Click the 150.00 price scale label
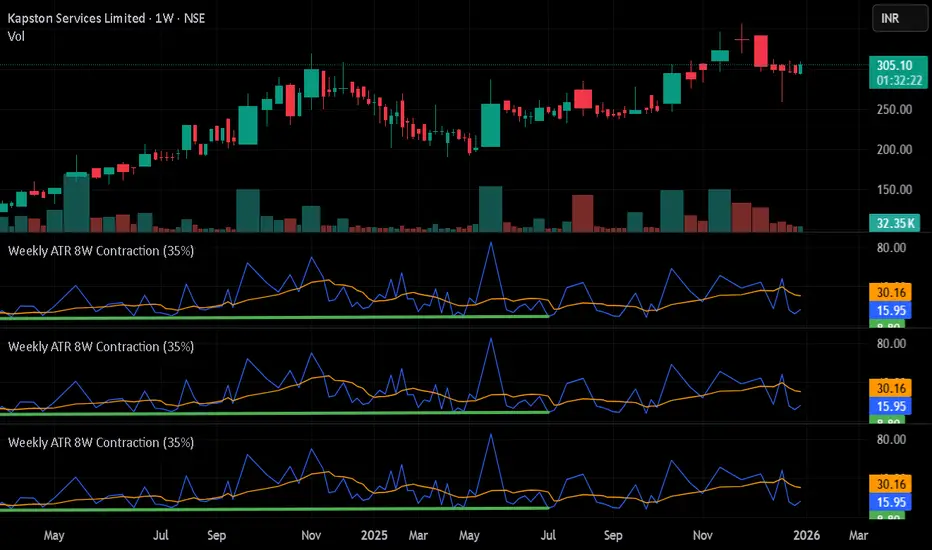932x550 pixels. pos(894,190)
